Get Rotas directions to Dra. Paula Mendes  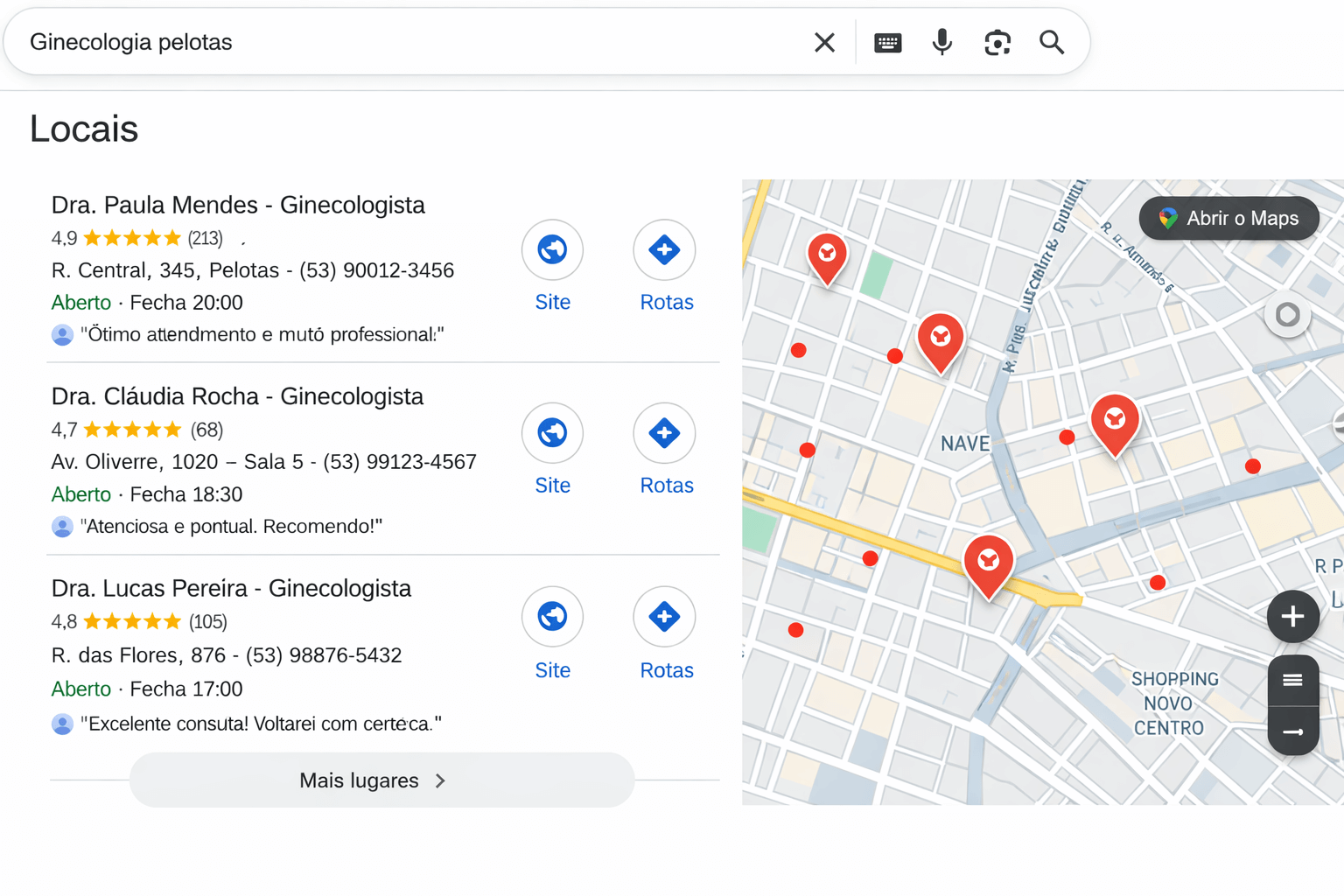pos(664,250)
